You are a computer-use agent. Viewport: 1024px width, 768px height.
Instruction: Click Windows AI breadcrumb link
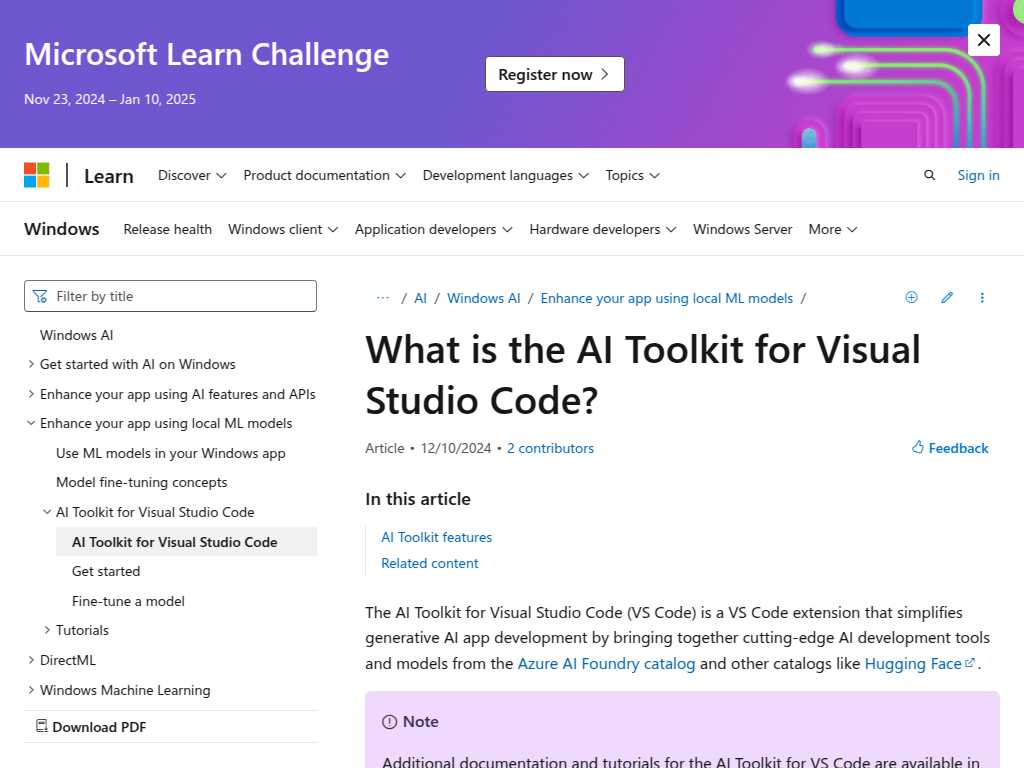483,298
